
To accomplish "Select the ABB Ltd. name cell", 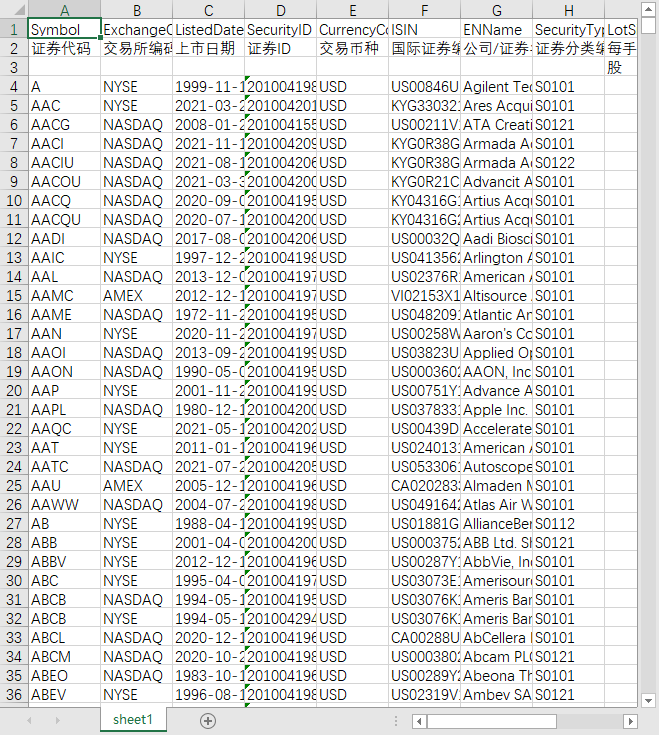I will tap(496, 543).
